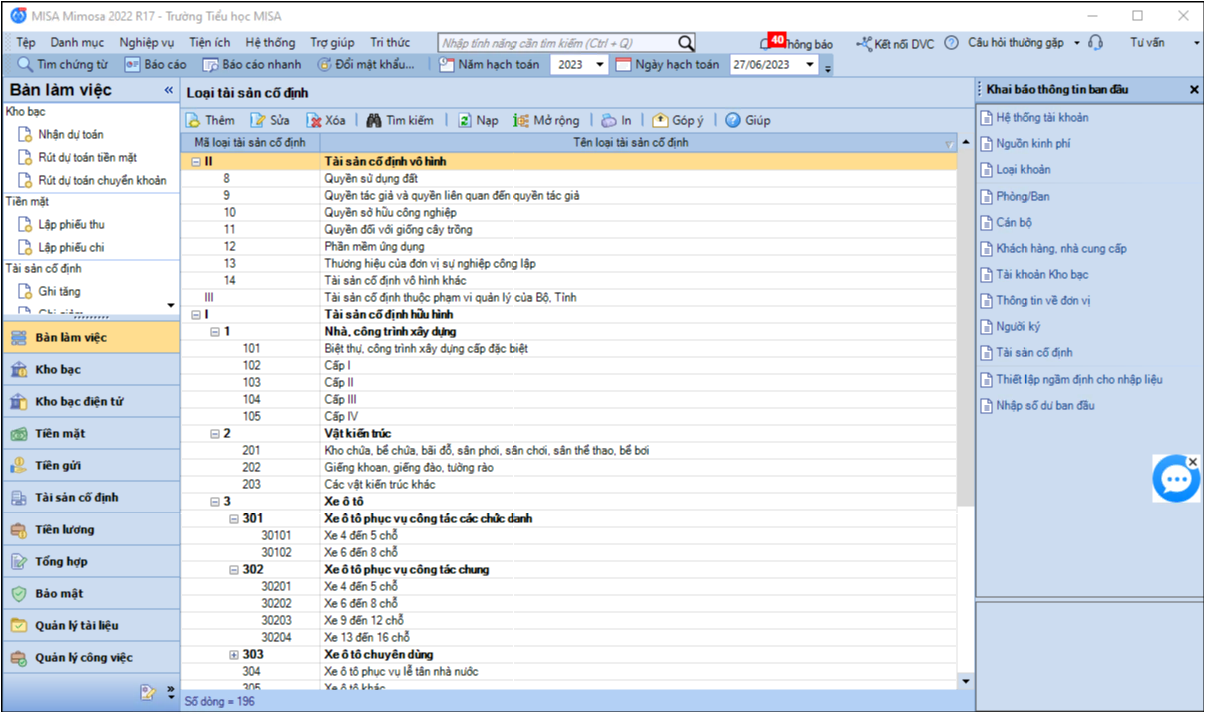Click Kết nối DVC connection icon
This screenshot has width=1206, height=714.
click(x=865, y=43)
